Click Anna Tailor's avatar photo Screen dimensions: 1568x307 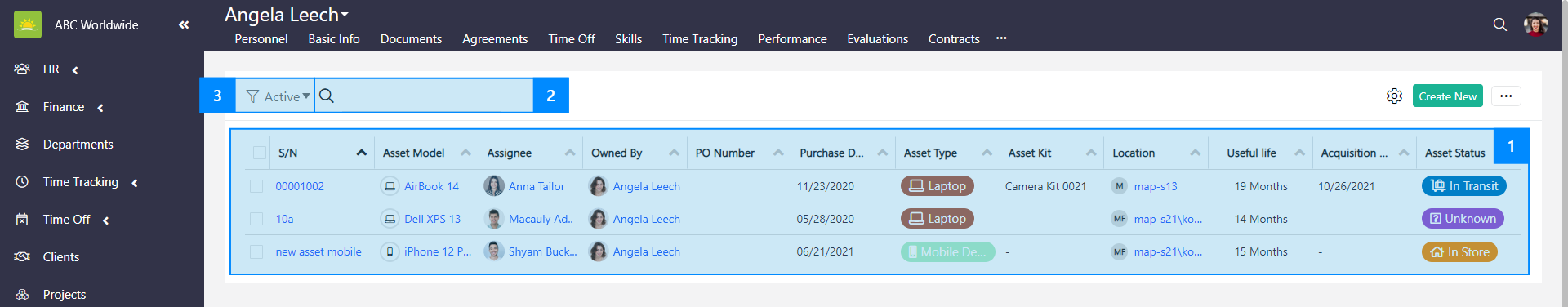coord(494,186)
